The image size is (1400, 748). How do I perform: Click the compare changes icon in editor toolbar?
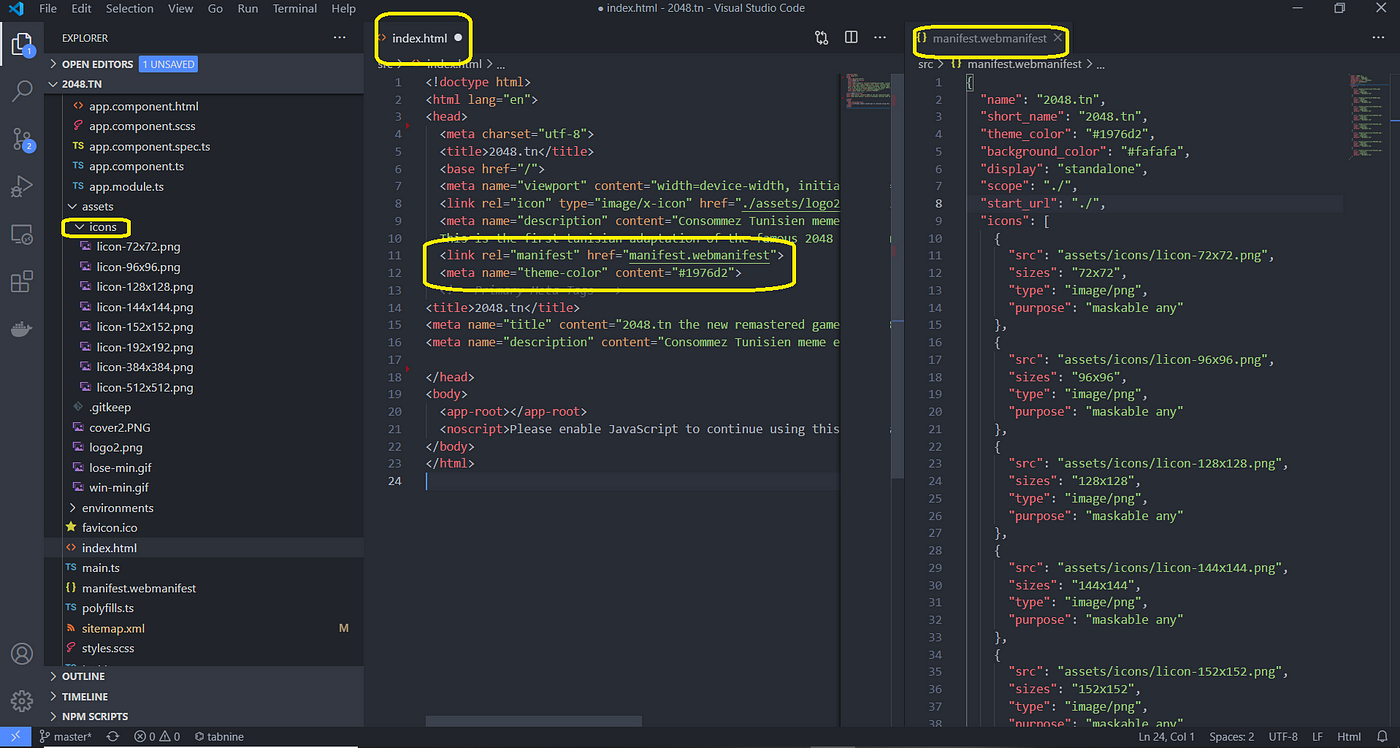click(x=821, y=38)
